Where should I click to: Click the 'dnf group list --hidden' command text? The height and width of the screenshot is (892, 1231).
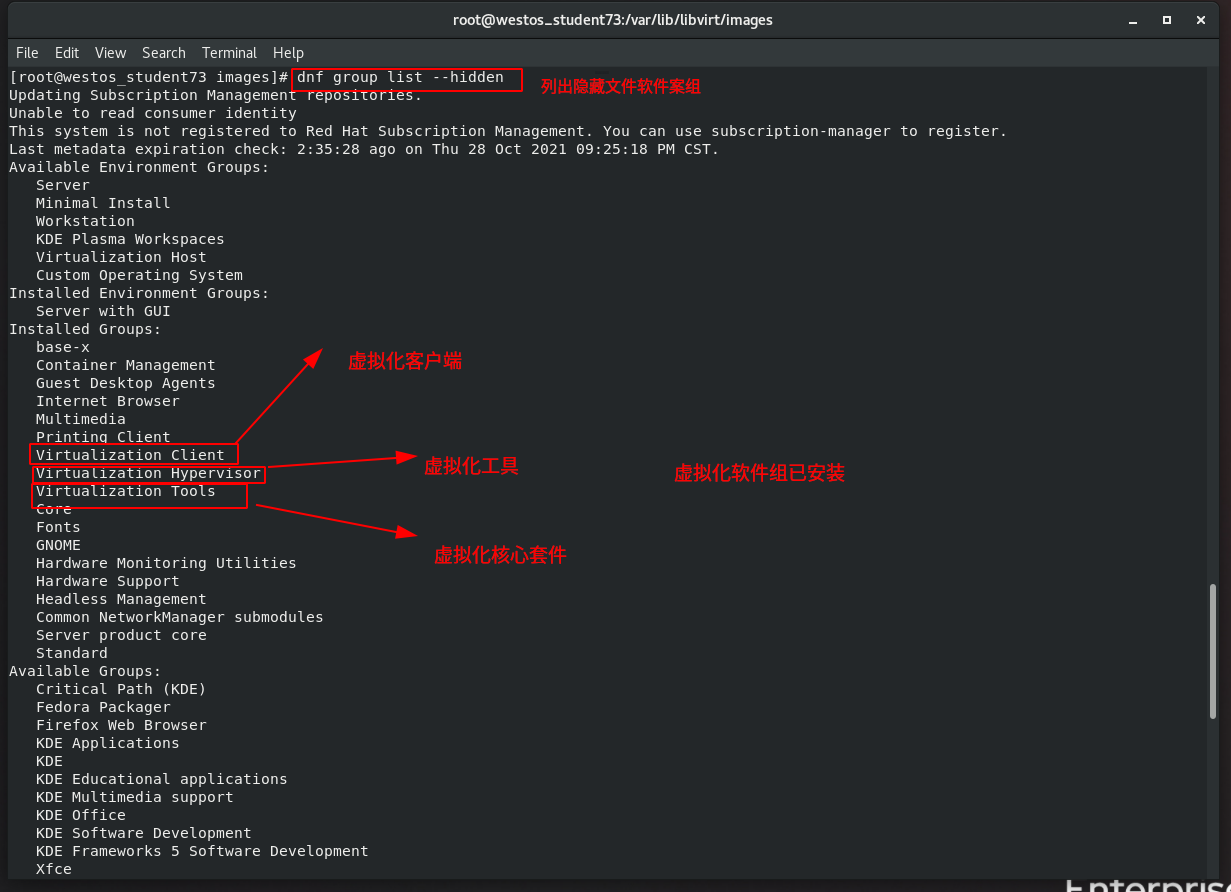tap(400, 77)
